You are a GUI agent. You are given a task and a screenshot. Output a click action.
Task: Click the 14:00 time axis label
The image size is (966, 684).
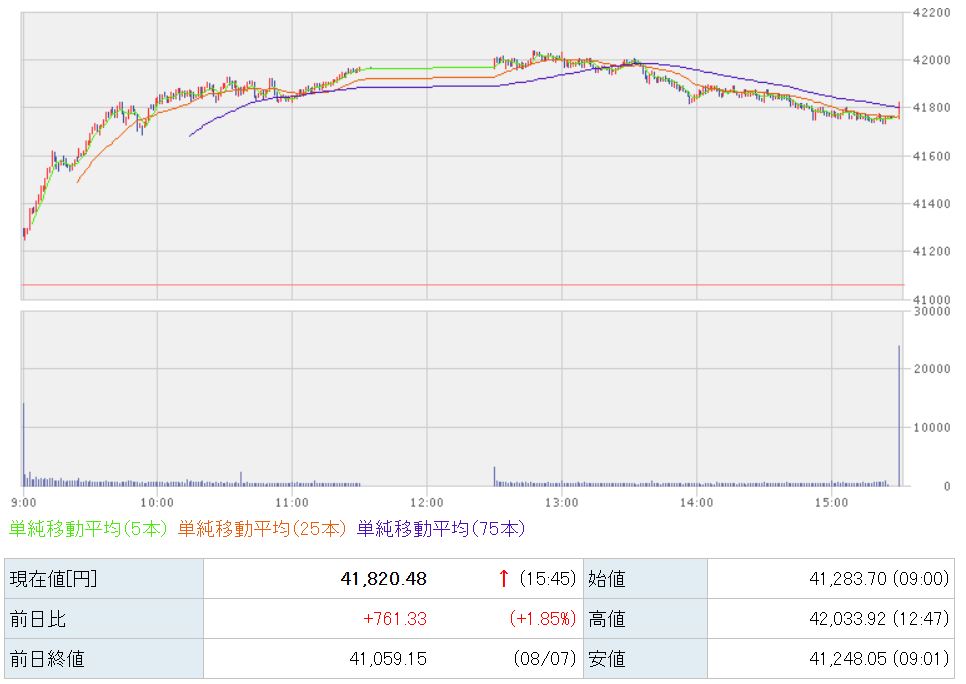[x=697, y=503]
